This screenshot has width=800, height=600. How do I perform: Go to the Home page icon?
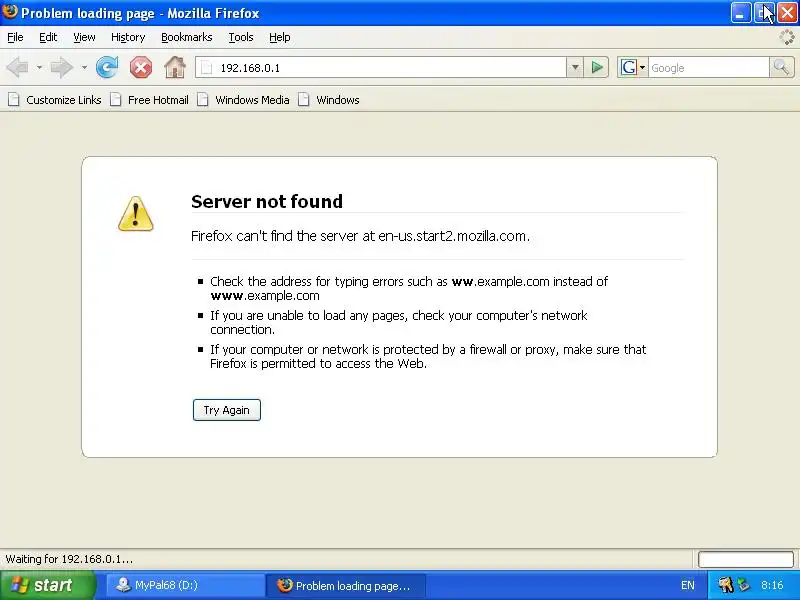point(174,67)
